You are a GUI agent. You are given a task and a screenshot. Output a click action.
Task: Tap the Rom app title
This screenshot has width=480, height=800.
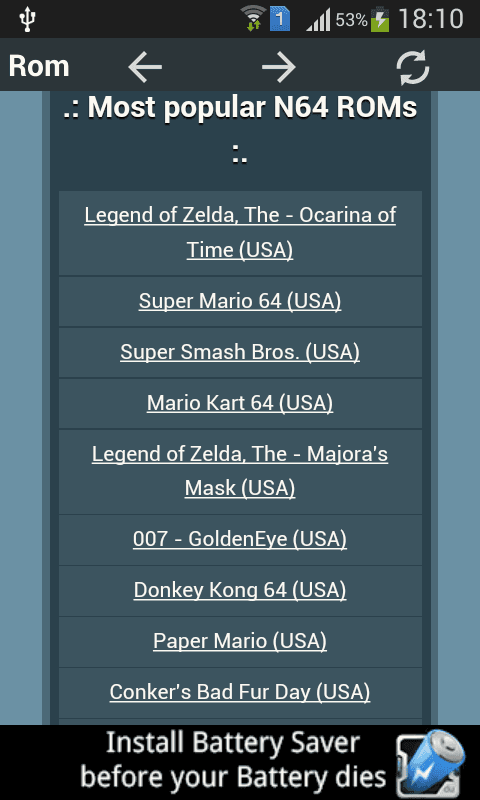pyautogui.click(x=39, y=66)
